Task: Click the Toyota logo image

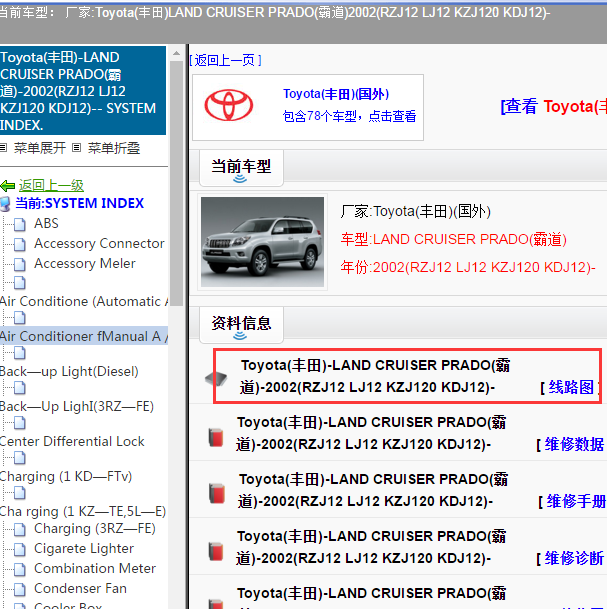Action: [x=229, y=106]
